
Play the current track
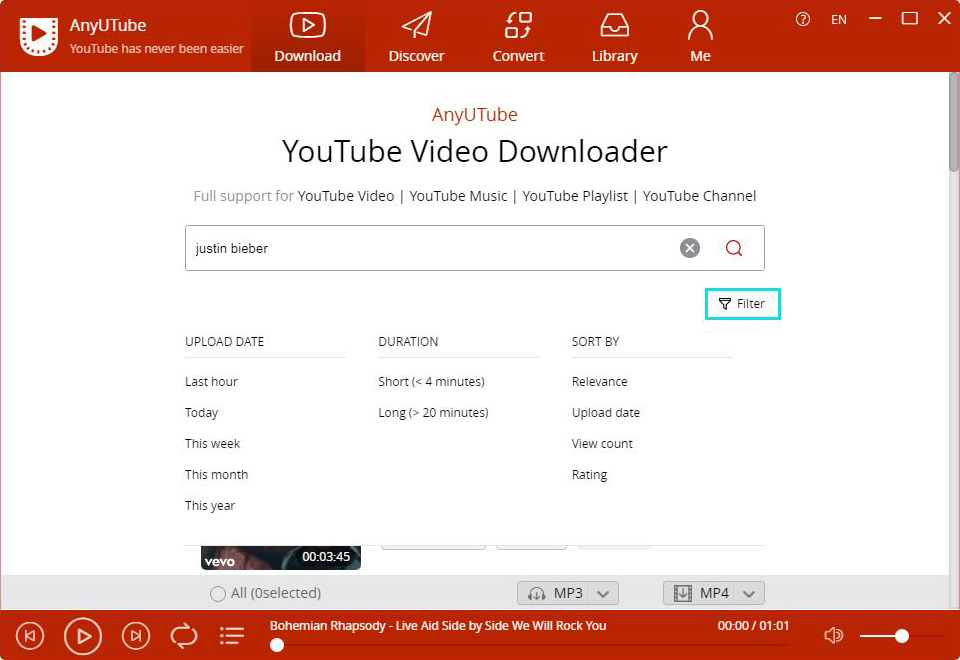click(83, 636)
